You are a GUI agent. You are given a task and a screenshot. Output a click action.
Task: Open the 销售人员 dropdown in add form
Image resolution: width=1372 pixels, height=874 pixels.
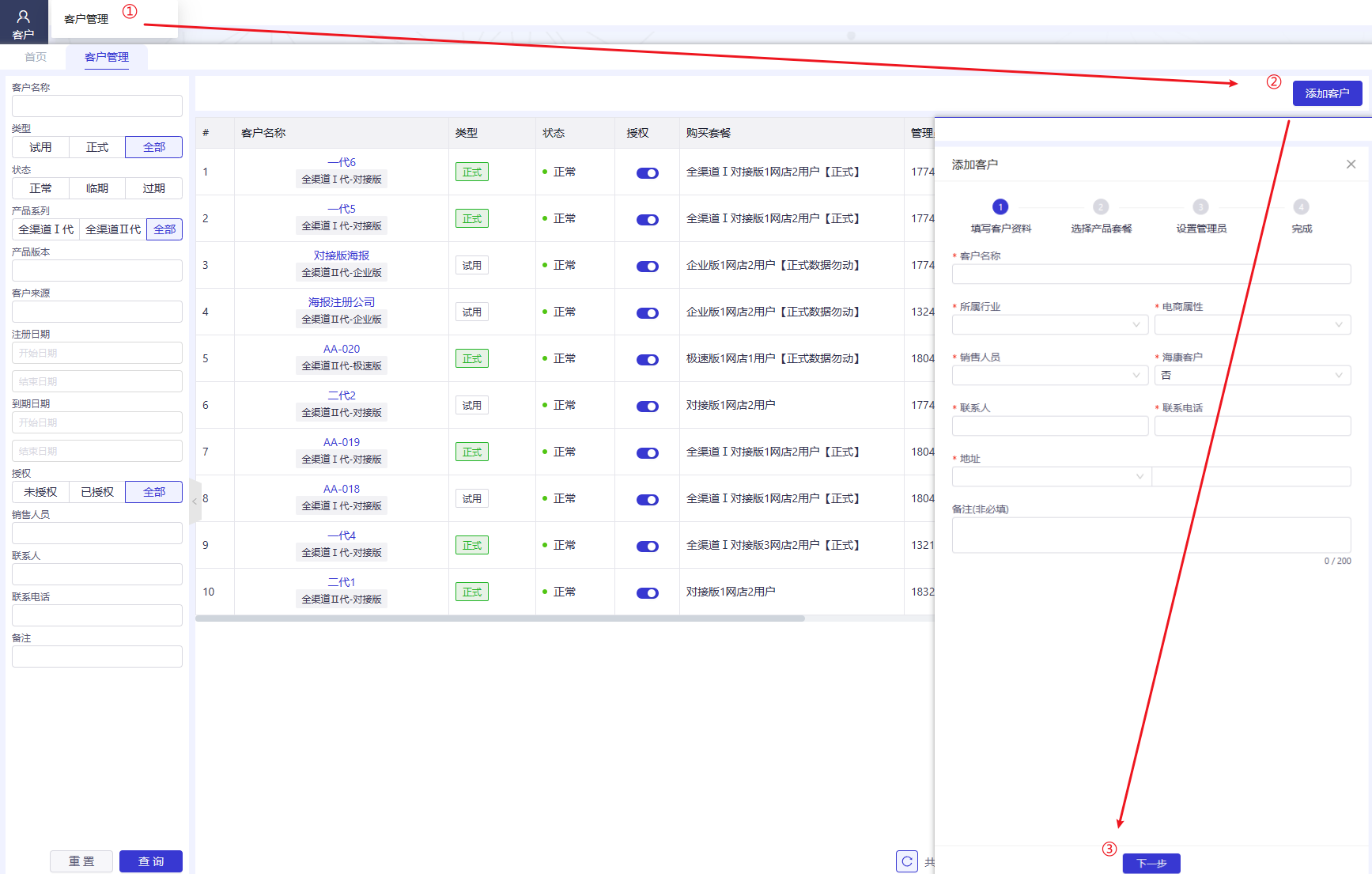coord(1050,375)
